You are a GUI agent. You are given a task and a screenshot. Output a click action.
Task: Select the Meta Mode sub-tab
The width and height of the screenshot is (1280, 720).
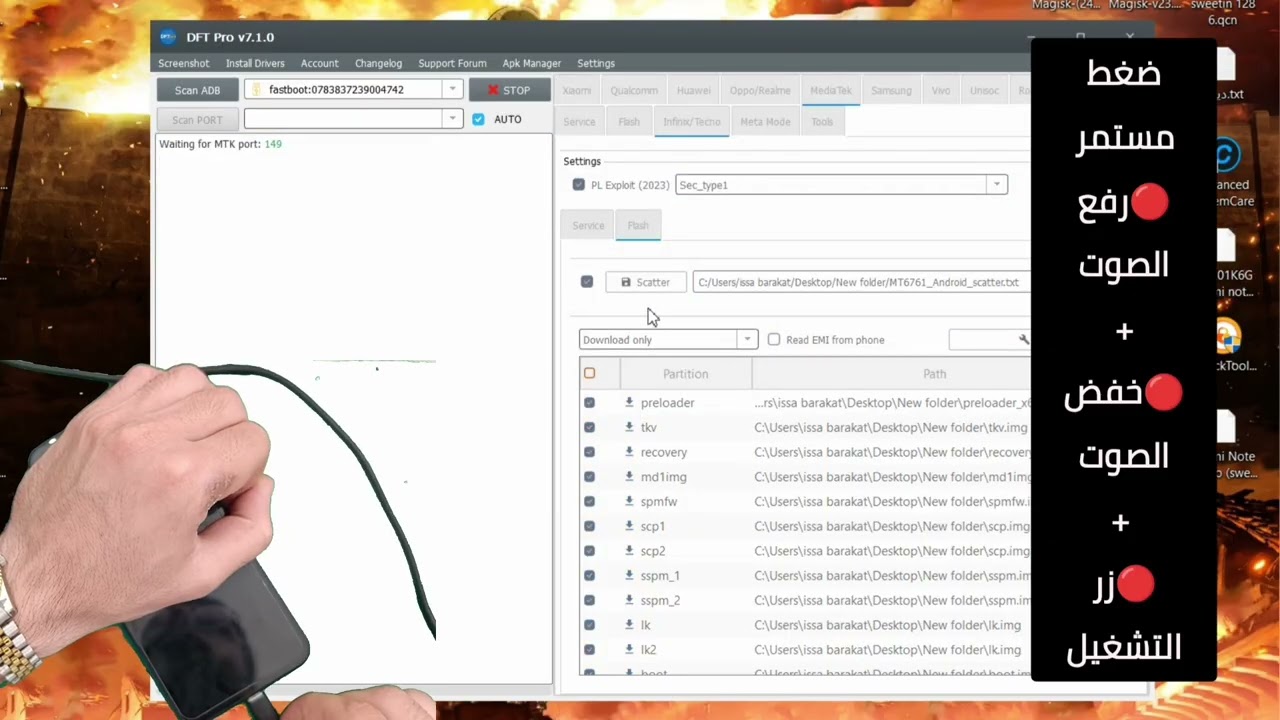[765, 122]
